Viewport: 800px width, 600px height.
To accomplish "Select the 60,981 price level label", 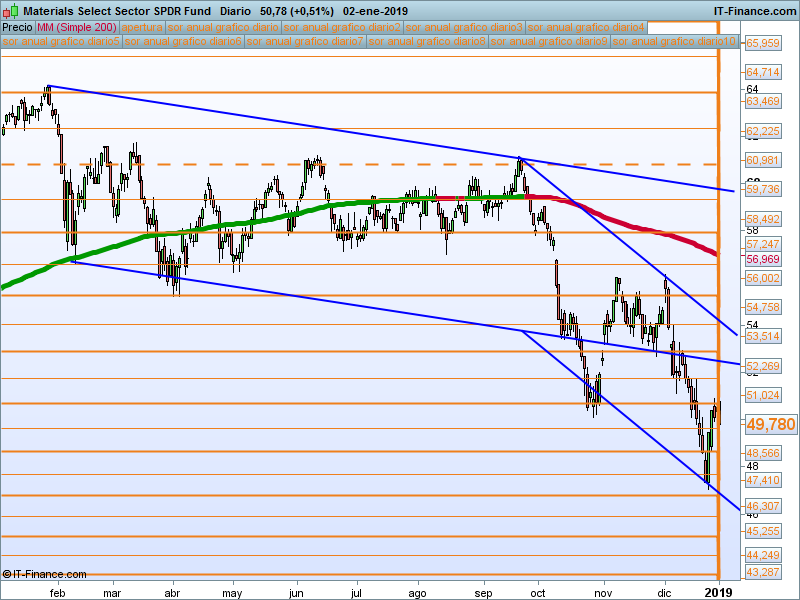I will tap(763, 160).
